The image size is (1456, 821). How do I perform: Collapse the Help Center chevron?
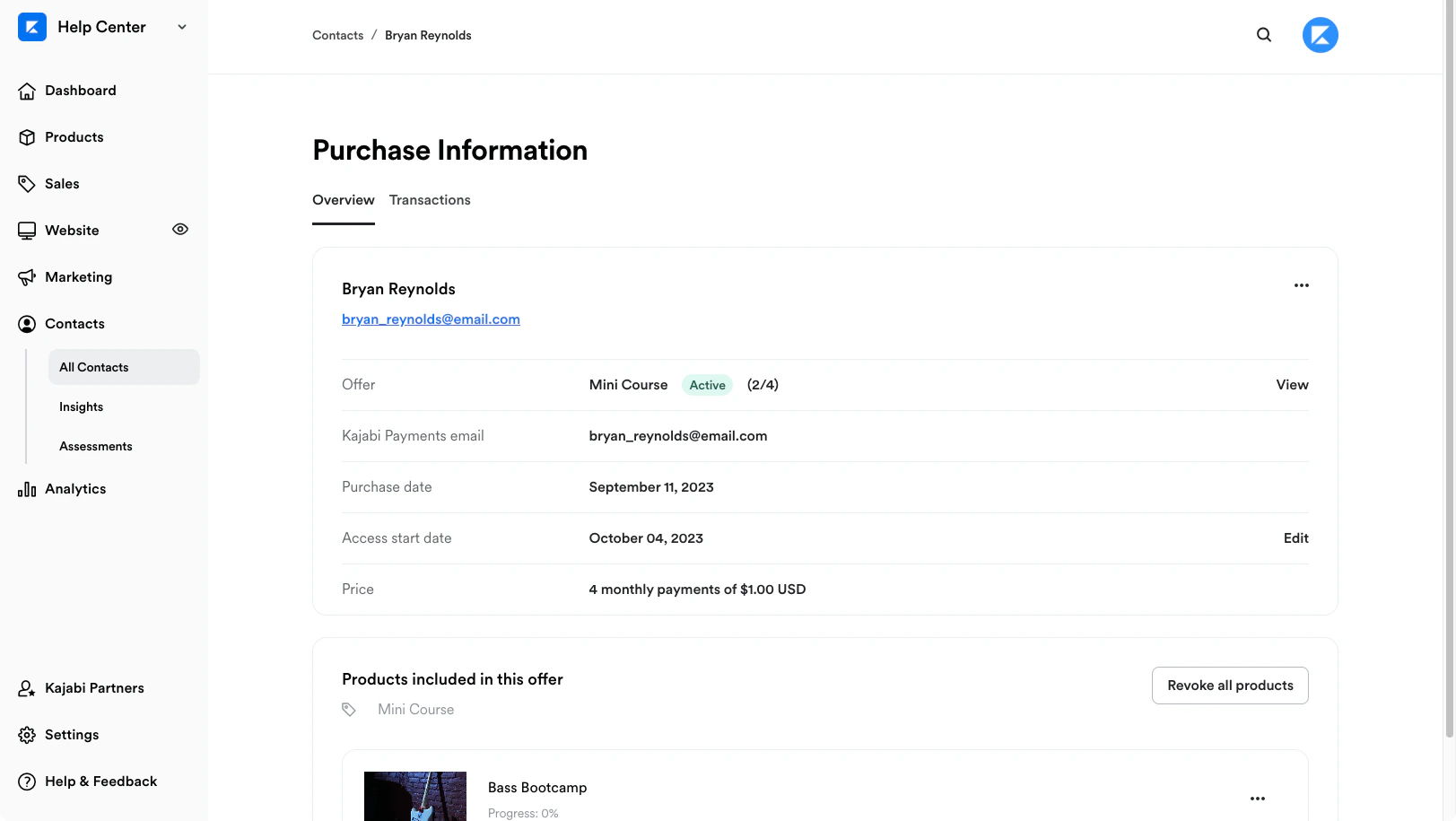(x=182, y=27)
